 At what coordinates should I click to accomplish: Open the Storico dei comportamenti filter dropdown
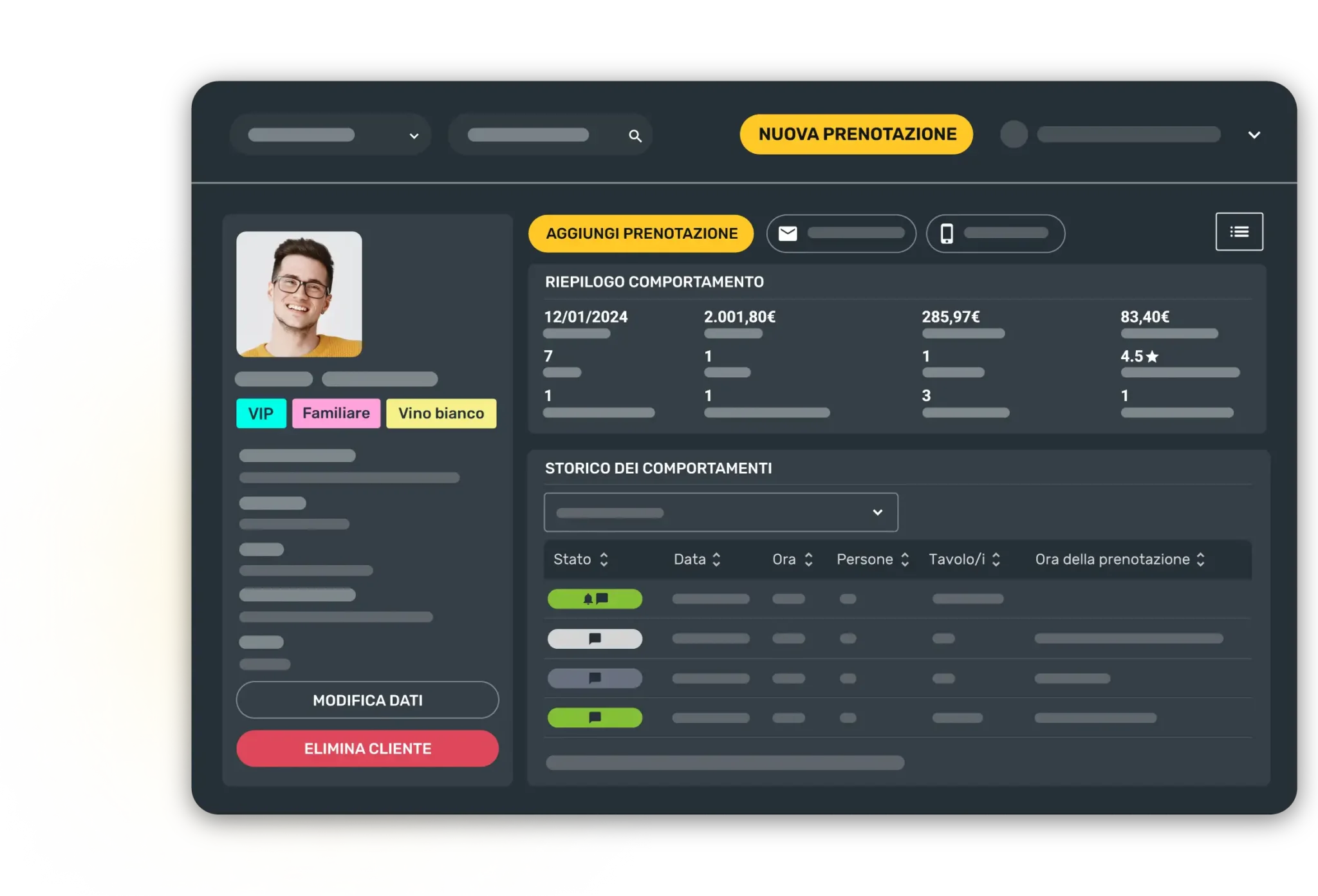(721, 512)
